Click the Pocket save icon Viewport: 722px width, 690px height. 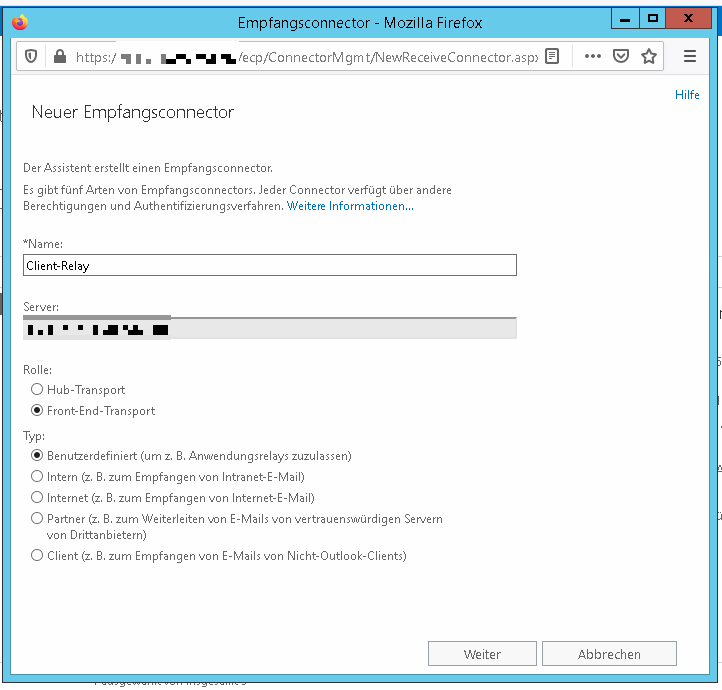621,57
